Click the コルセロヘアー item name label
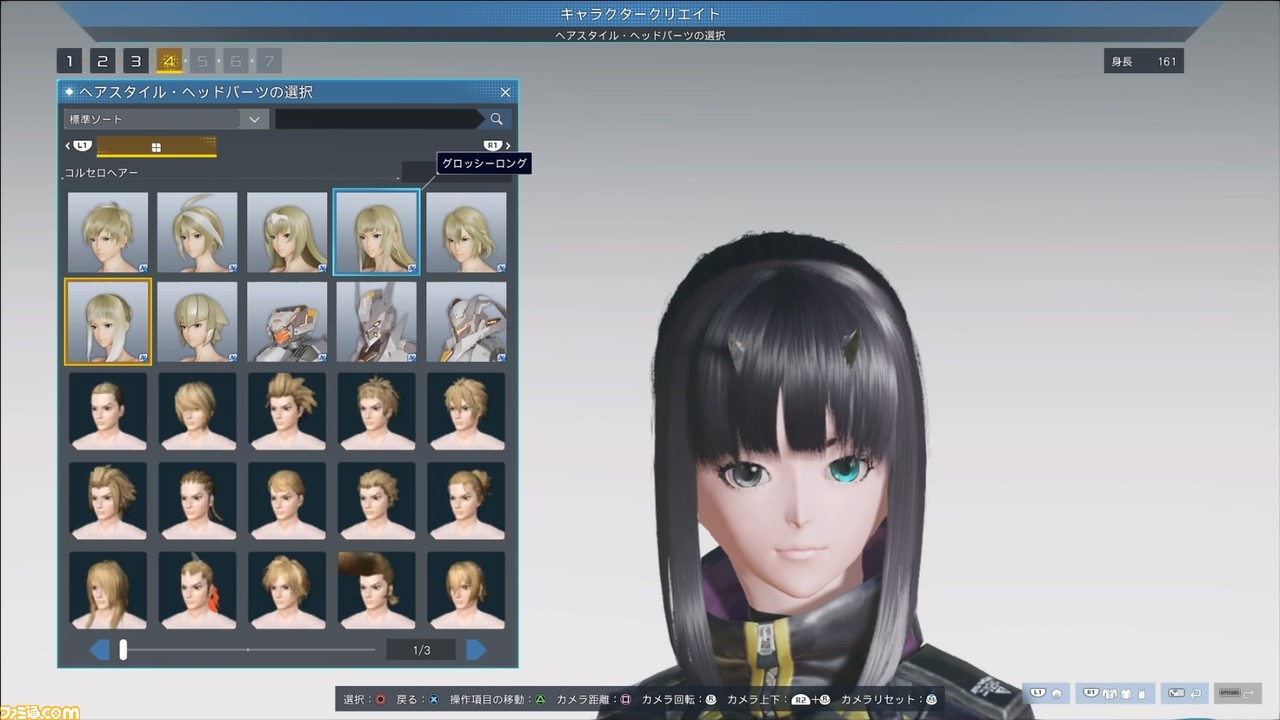The image size is (1280, 720). (x=102, y=173)
